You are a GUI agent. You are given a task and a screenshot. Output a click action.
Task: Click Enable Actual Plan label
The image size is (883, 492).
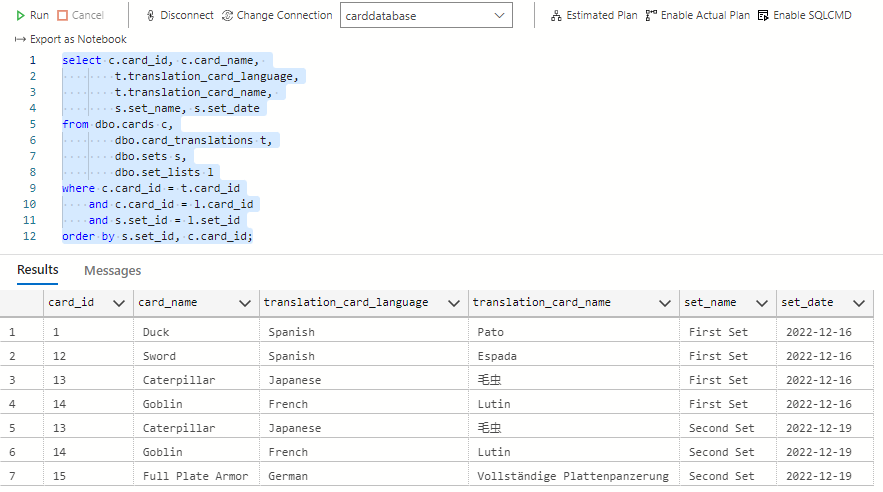(706, 15)
